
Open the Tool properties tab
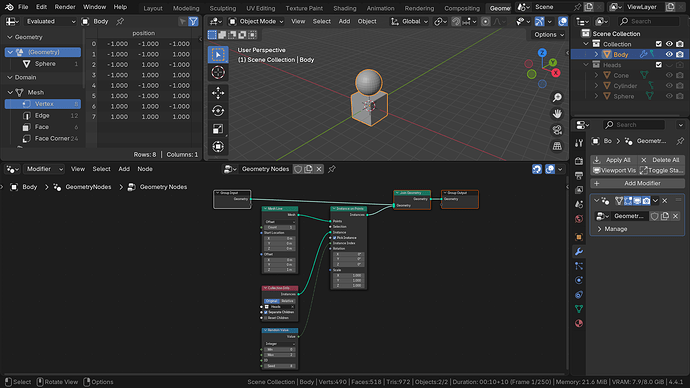pos(579,143)
